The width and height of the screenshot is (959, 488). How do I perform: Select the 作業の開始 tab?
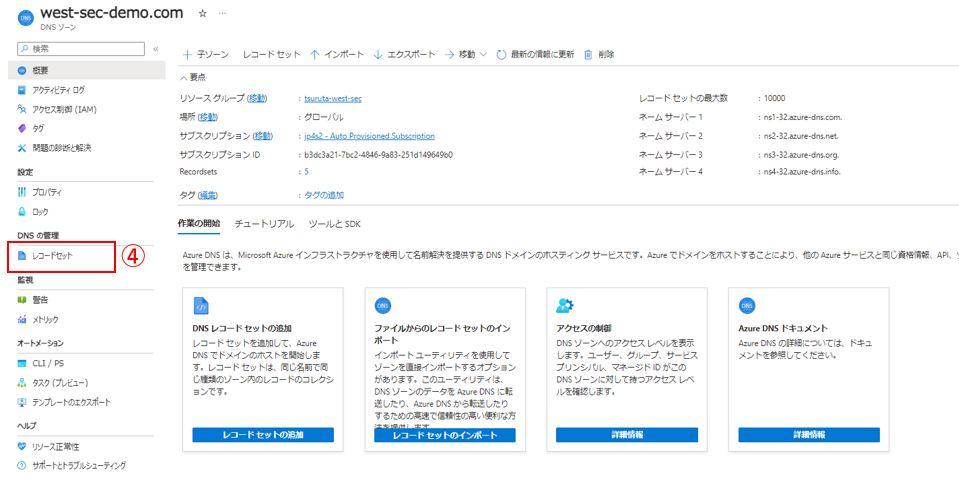(x=199, y=224)
